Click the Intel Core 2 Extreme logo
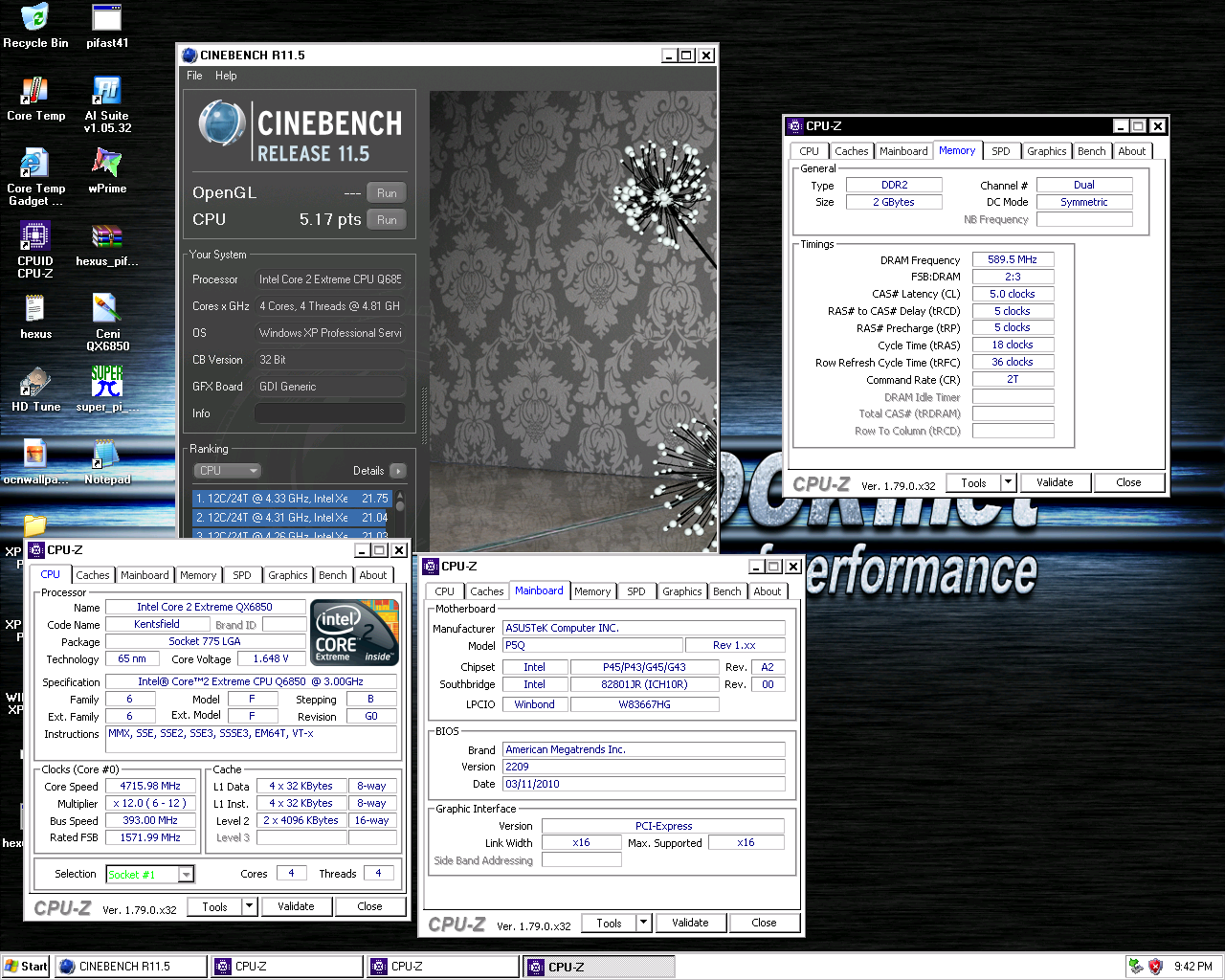1225x980 pixels. [x=355, y=633]
